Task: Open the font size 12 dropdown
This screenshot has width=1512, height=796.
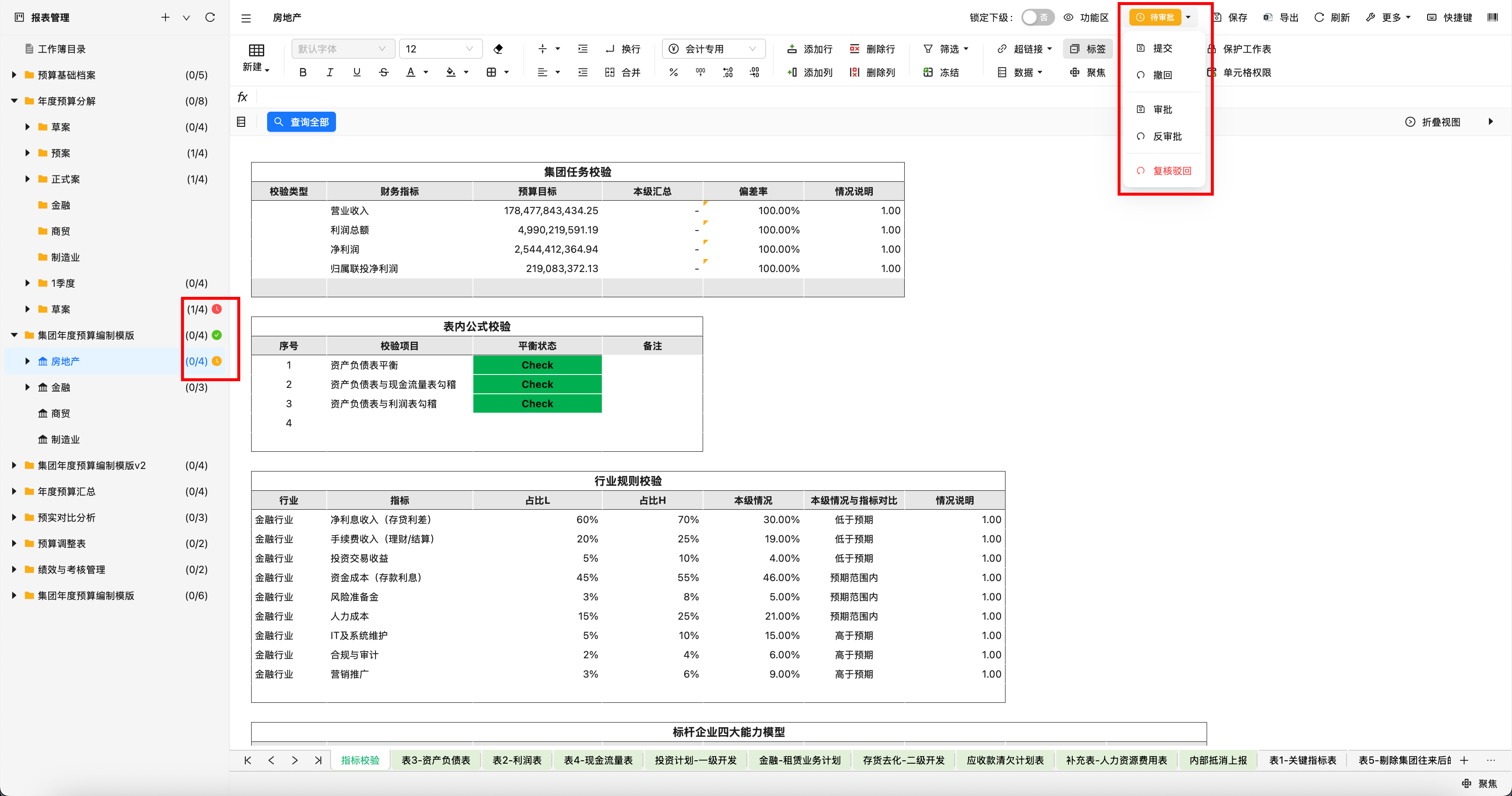Action: click(x=440, y=49)
